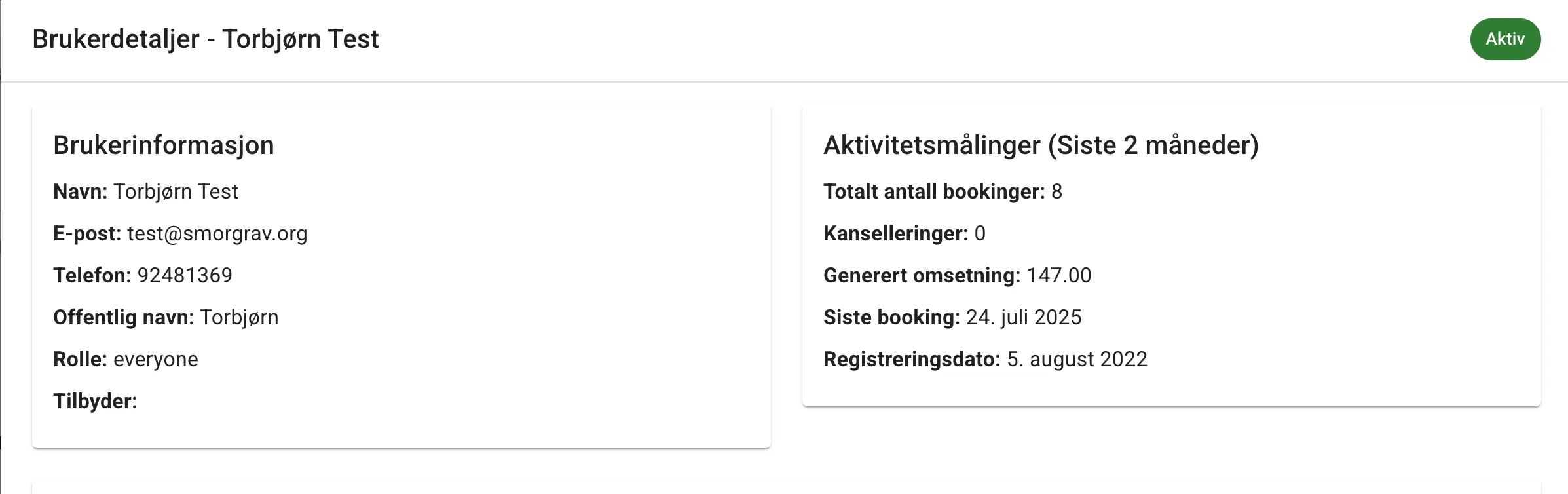Click the Kanselleringer value 0

980,233
